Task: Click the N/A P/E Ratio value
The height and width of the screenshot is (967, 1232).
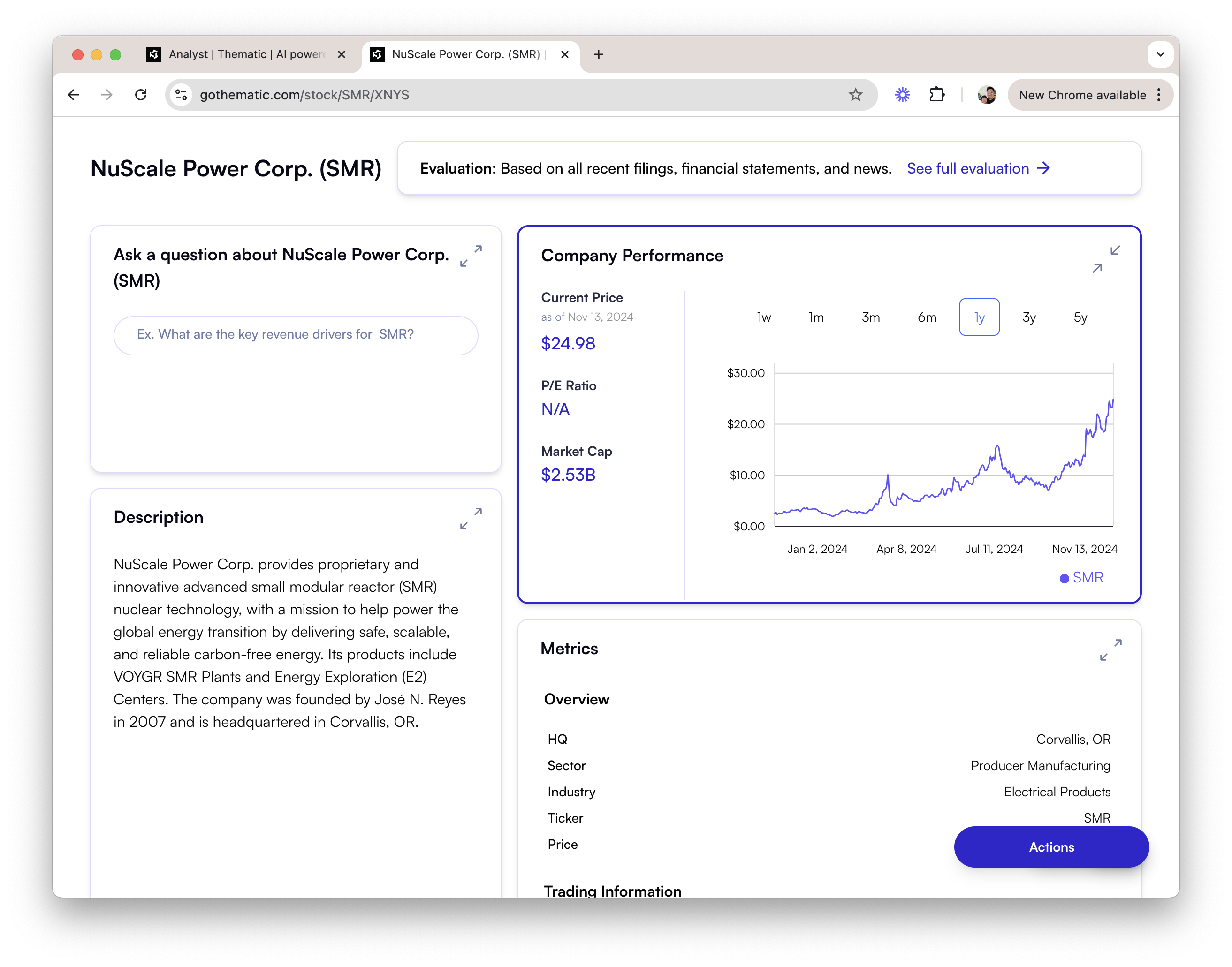Action: (x=555, y=409)
